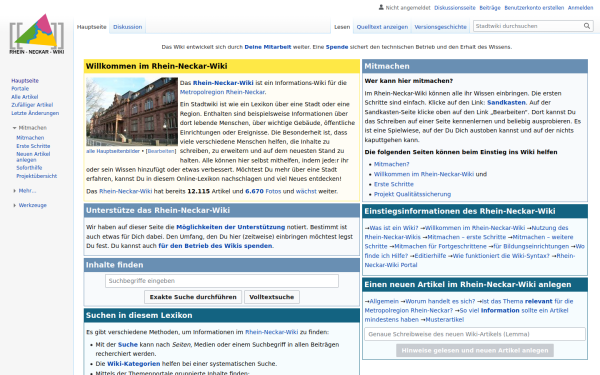This screenshot has width=600, height=375.
Task: Select the Hauptseite tab
Action: coord(91,27)
